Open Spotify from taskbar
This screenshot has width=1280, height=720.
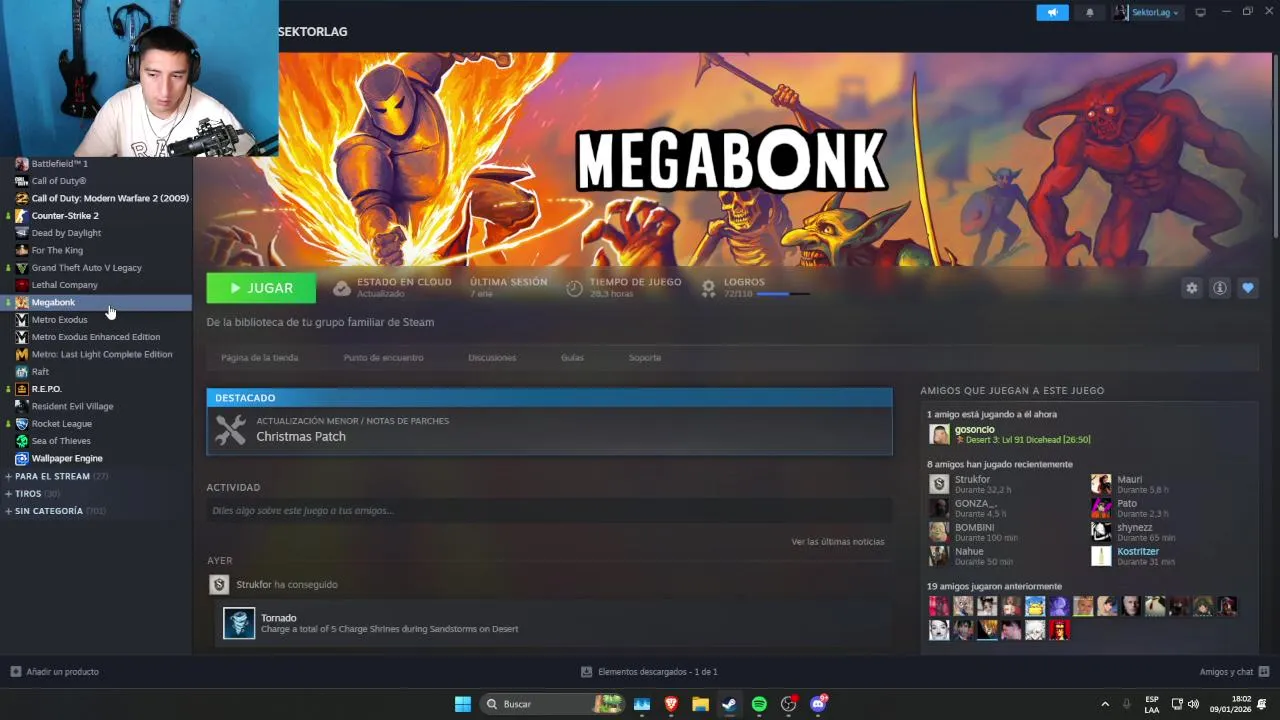coord(759,704)
